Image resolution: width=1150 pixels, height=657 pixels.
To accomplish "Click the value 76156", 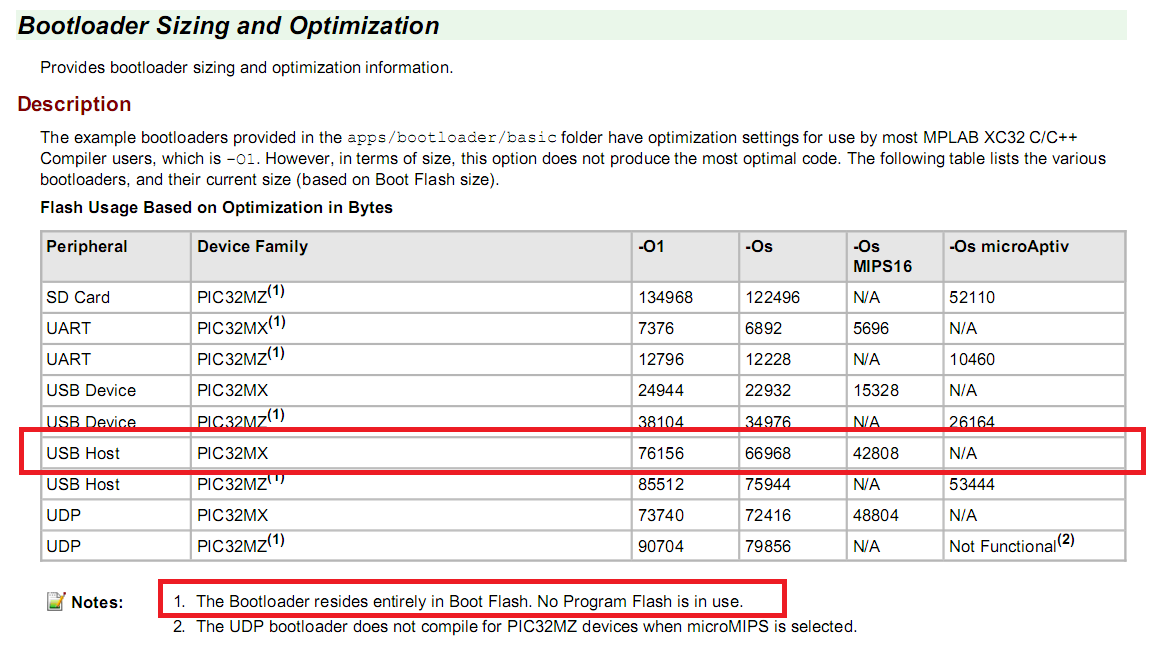I will [661, 453].
